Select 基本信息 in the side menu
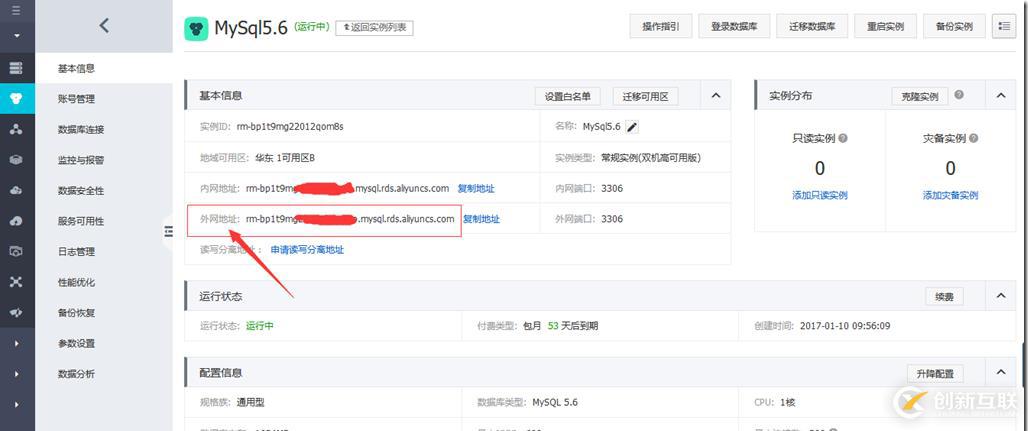The height and width of the screenshot is (431, 1028). pyautogui.click(x=76, y=68)
